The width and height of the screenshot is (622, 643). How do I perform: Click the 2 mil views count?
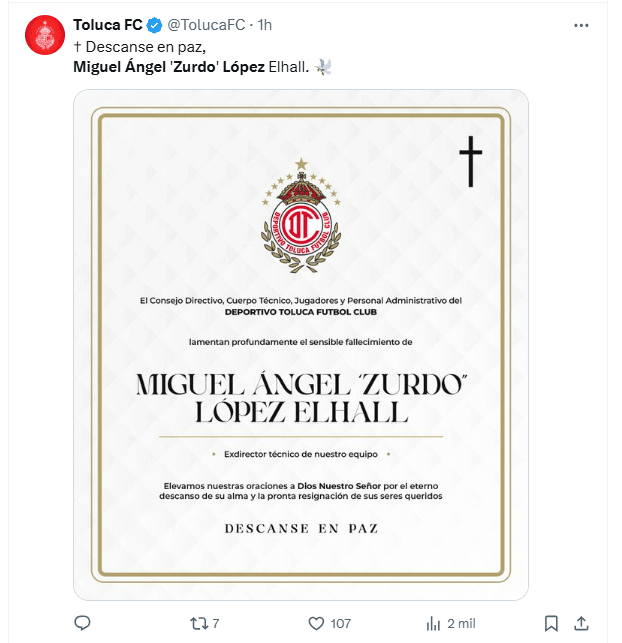point(461,624)
